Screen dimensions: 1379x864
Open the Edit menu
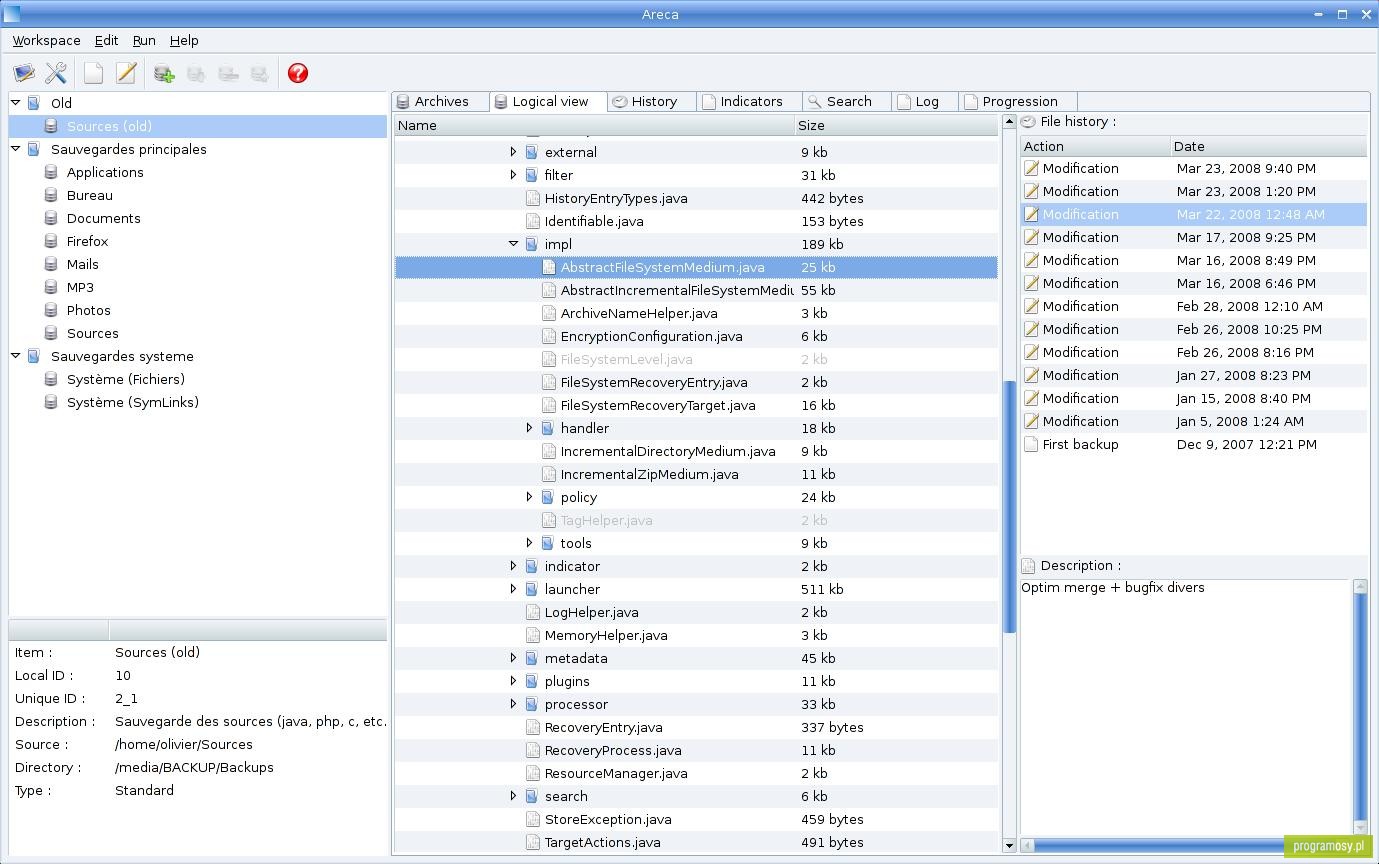106,40
